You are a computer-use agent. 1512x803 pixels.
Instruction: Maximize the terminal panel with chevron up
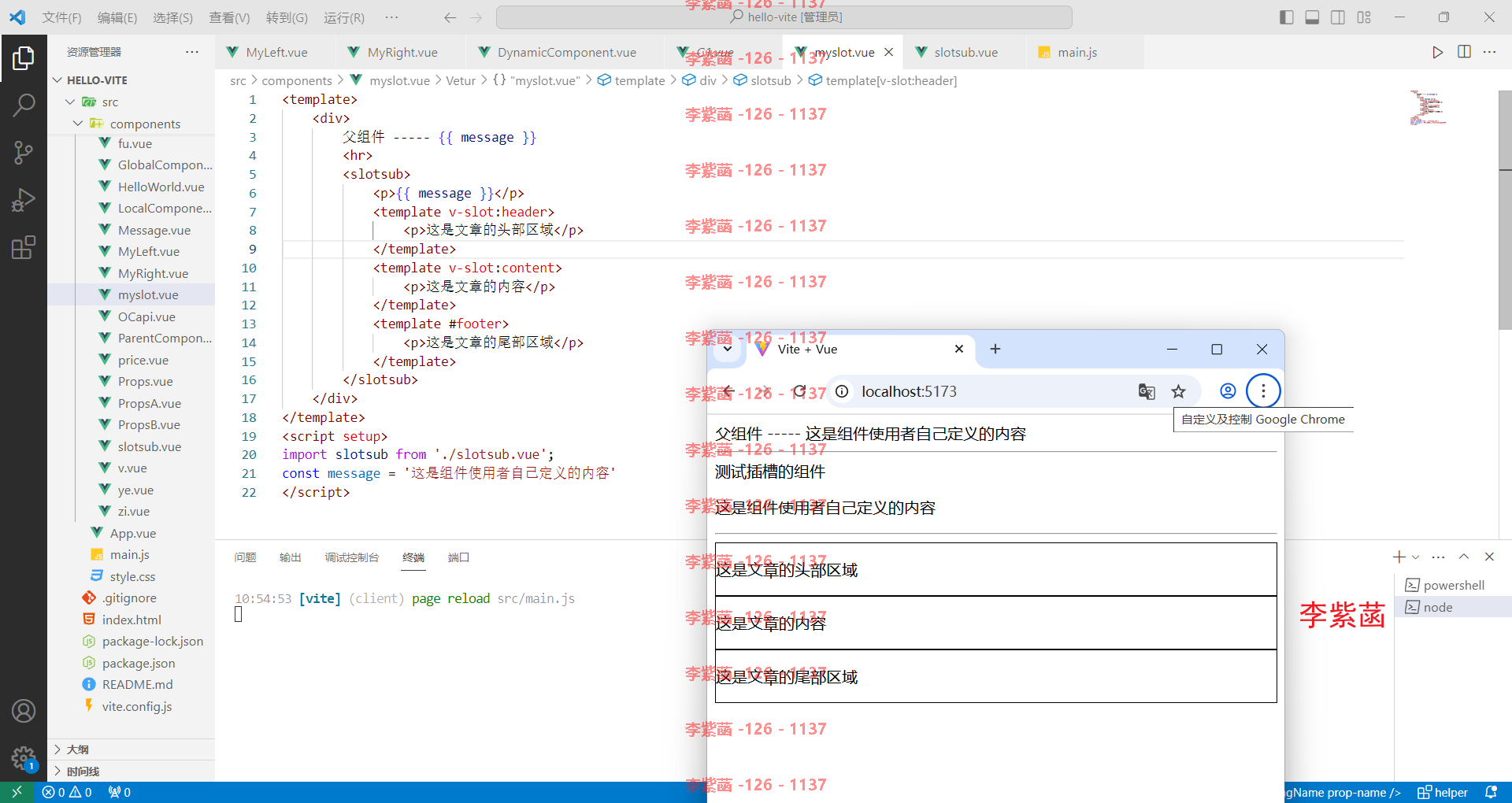coord(1464,557)
